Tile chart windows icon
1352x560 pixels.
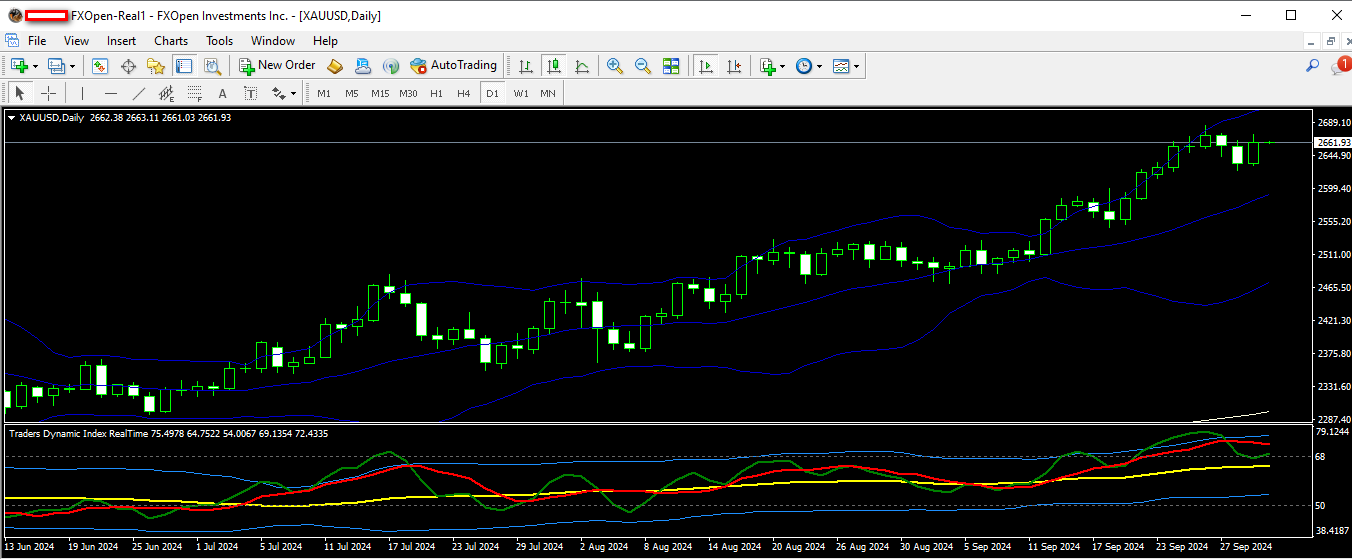coord(671,66)
